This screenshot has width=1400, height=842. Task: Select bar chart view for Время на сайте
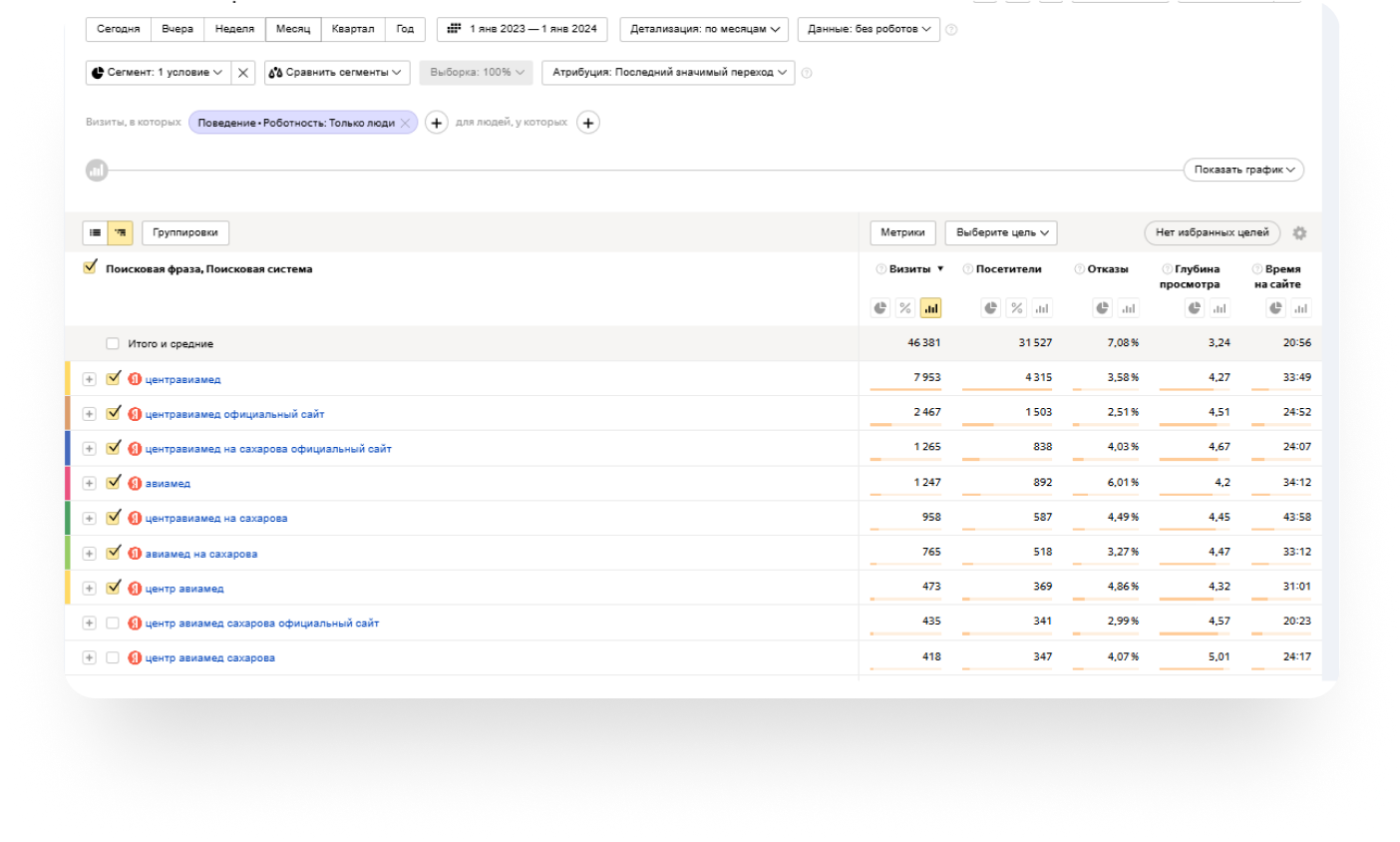pos(1300,308)
